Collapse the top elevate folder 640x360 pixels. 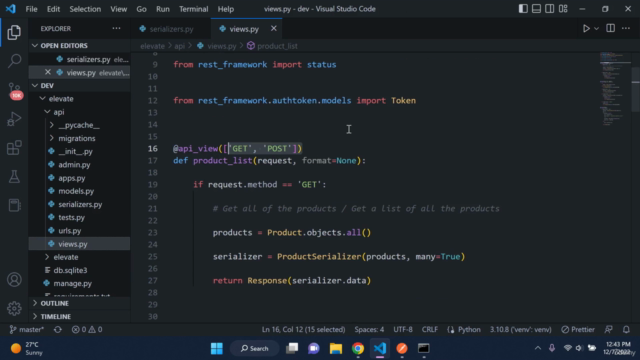[80, 99]
